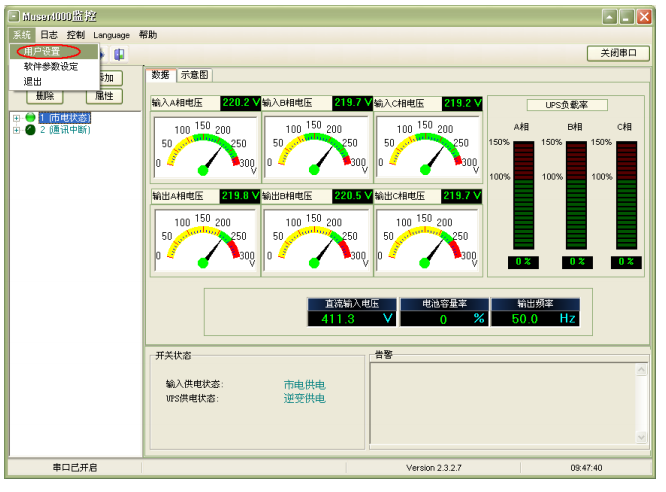Click the toolbar icon right of the dropdown menu

119,54
